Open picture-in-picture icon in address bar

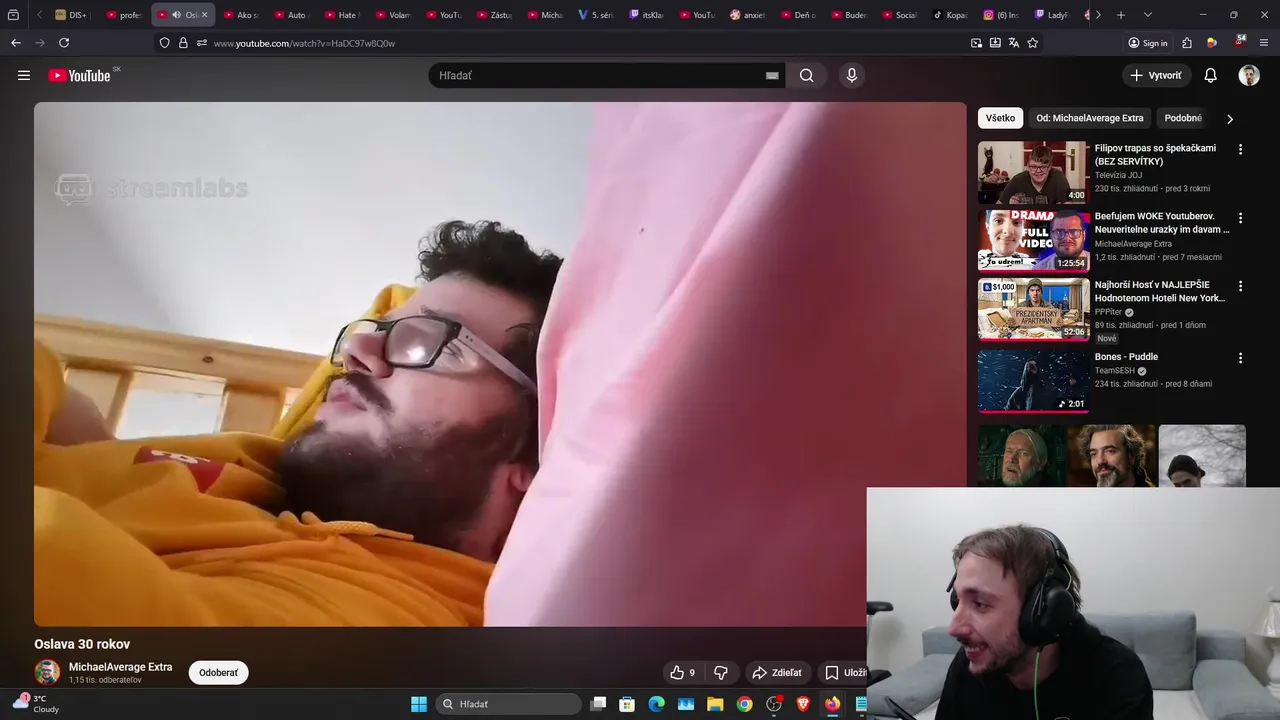pos(976,43)
